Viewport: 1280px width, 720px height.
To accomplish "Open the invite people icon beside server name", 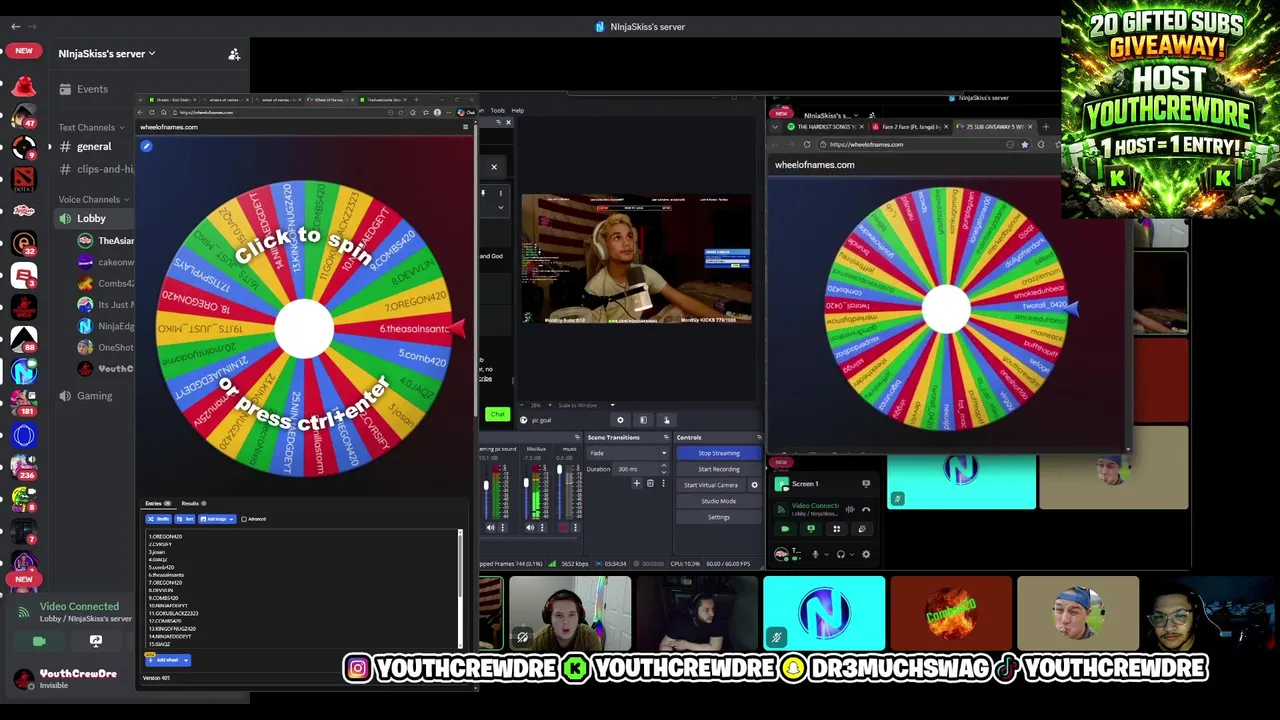I will click(x=234, y=54).
